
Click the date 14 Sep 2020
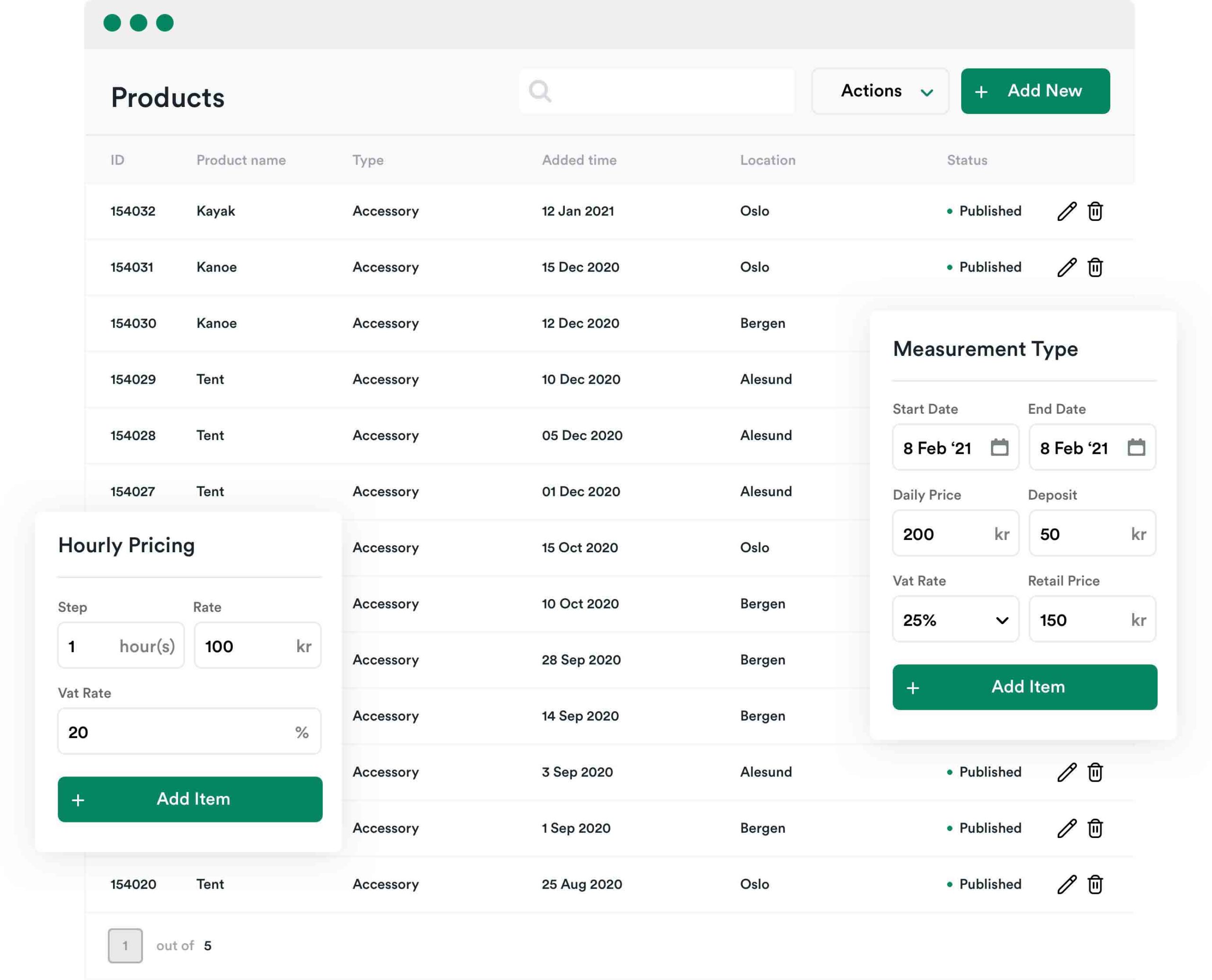[580, 716]
